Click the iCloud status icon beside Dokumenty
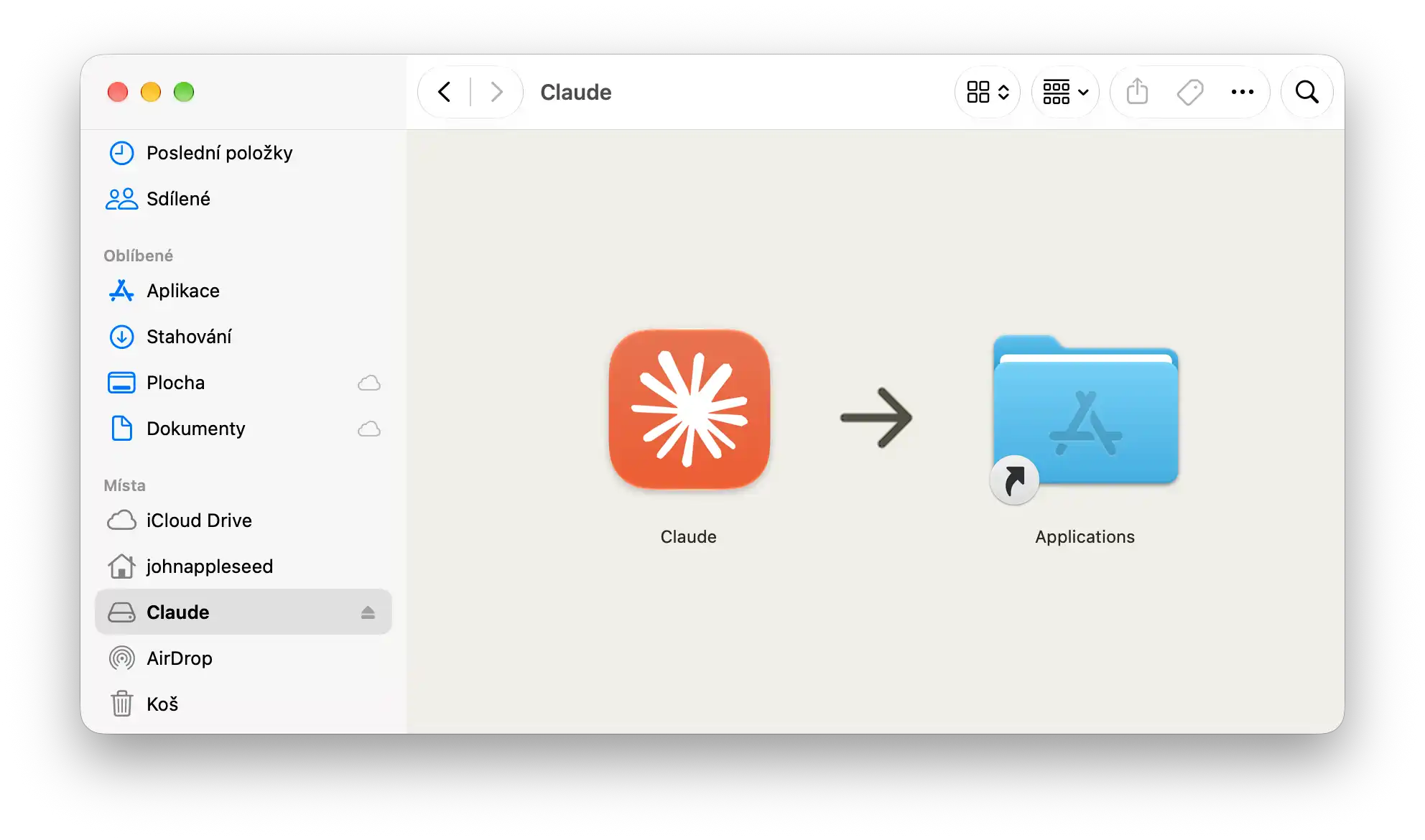 369,429
